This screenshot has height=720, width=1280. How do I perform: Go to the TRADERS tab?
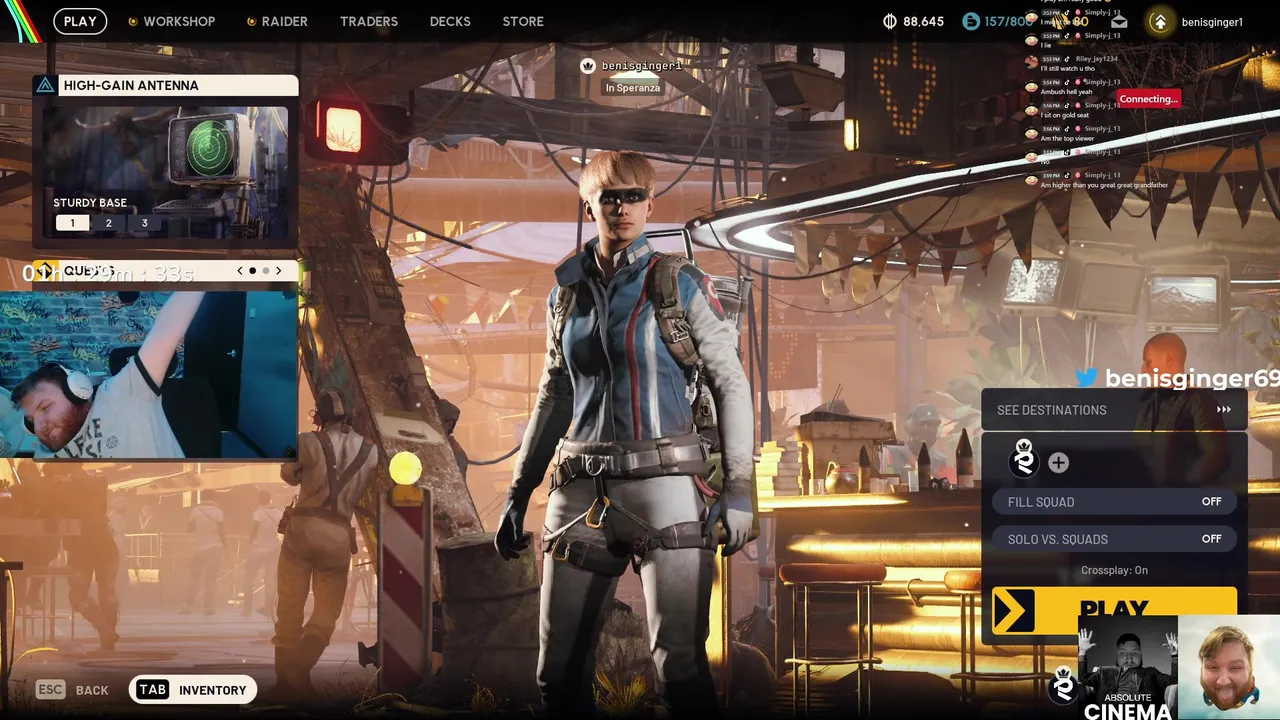click(x=369, y=21)
